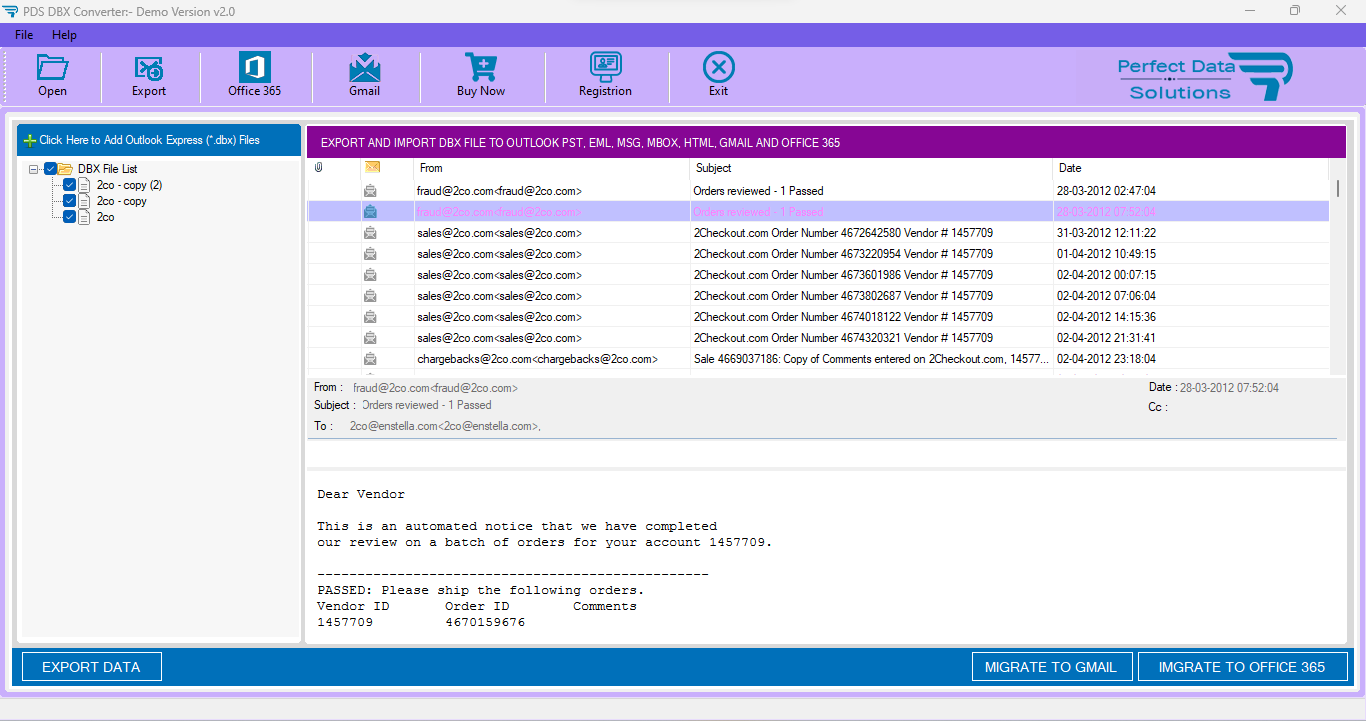Screen dimensions: 1366x721
Task: Click sender chargebacks@2co.com in the list
Action: click(537, 359)
